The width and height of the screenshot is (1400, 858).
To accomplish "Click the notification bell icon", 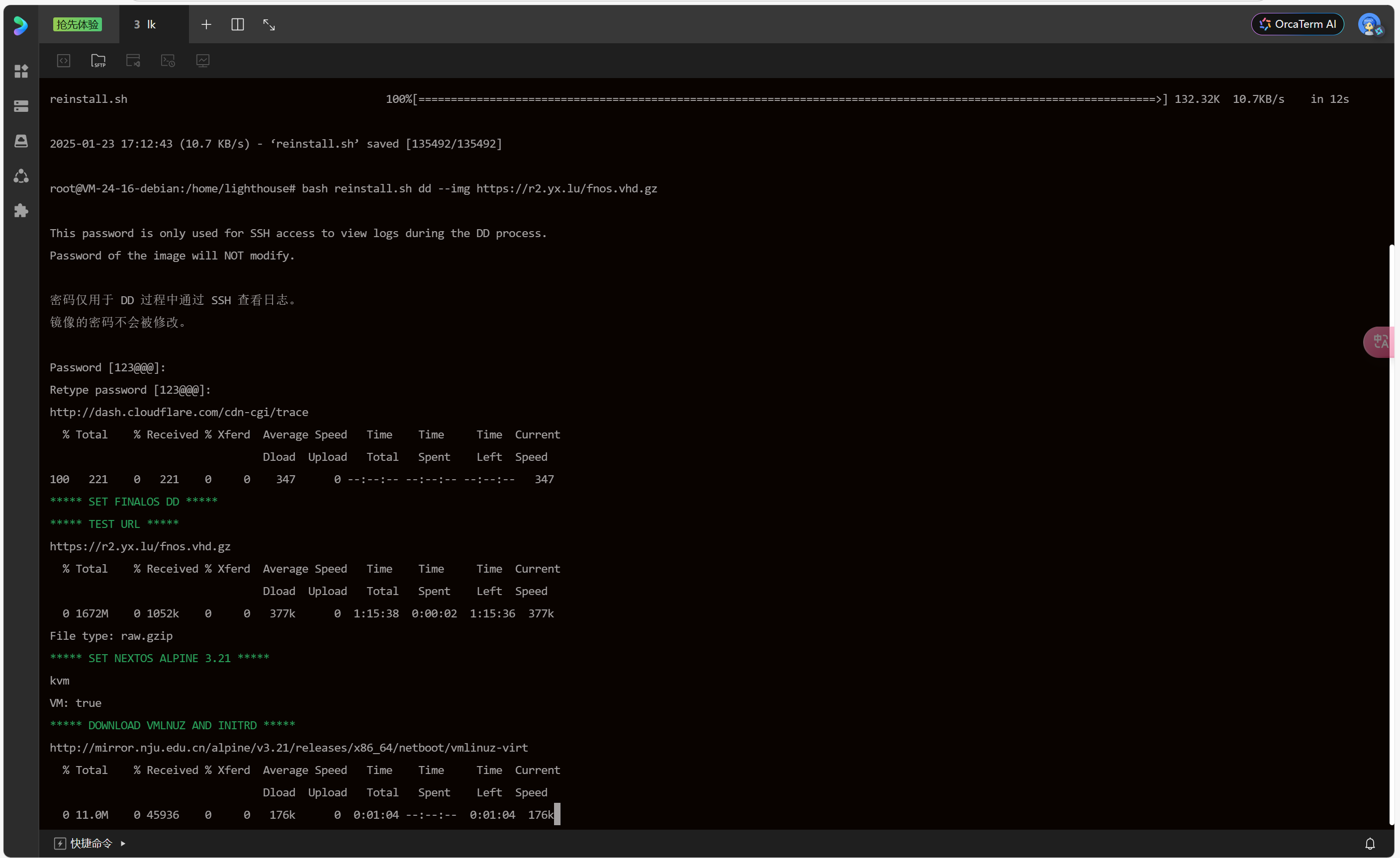I will tap(1370, 843).
